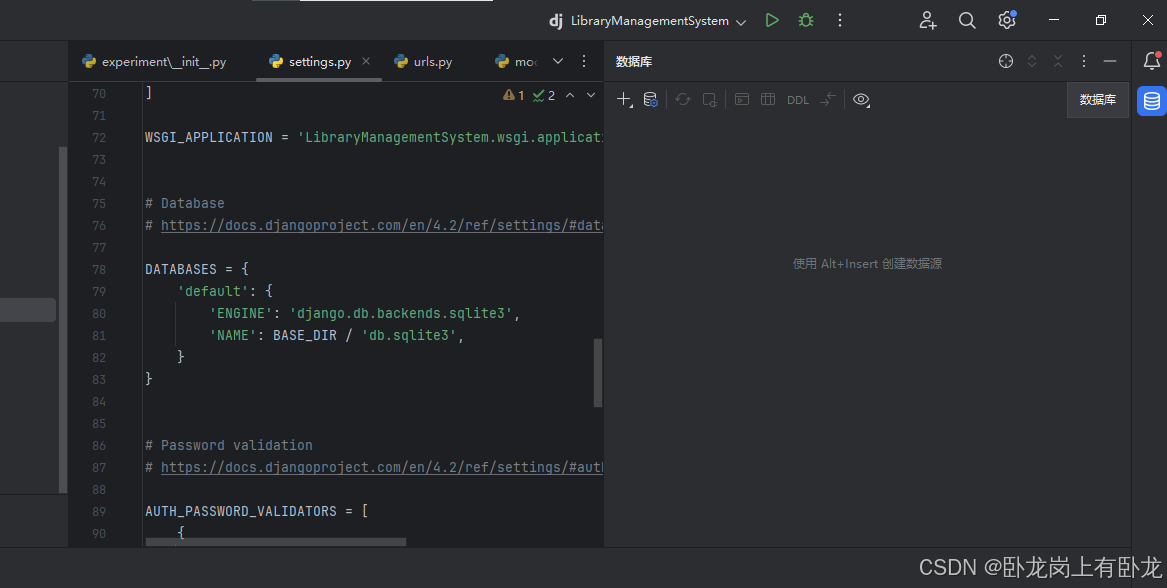The height and width of the screenshot is (588, 1167).
Task: Open the run configuration dropdown
Action: (741, 21)
